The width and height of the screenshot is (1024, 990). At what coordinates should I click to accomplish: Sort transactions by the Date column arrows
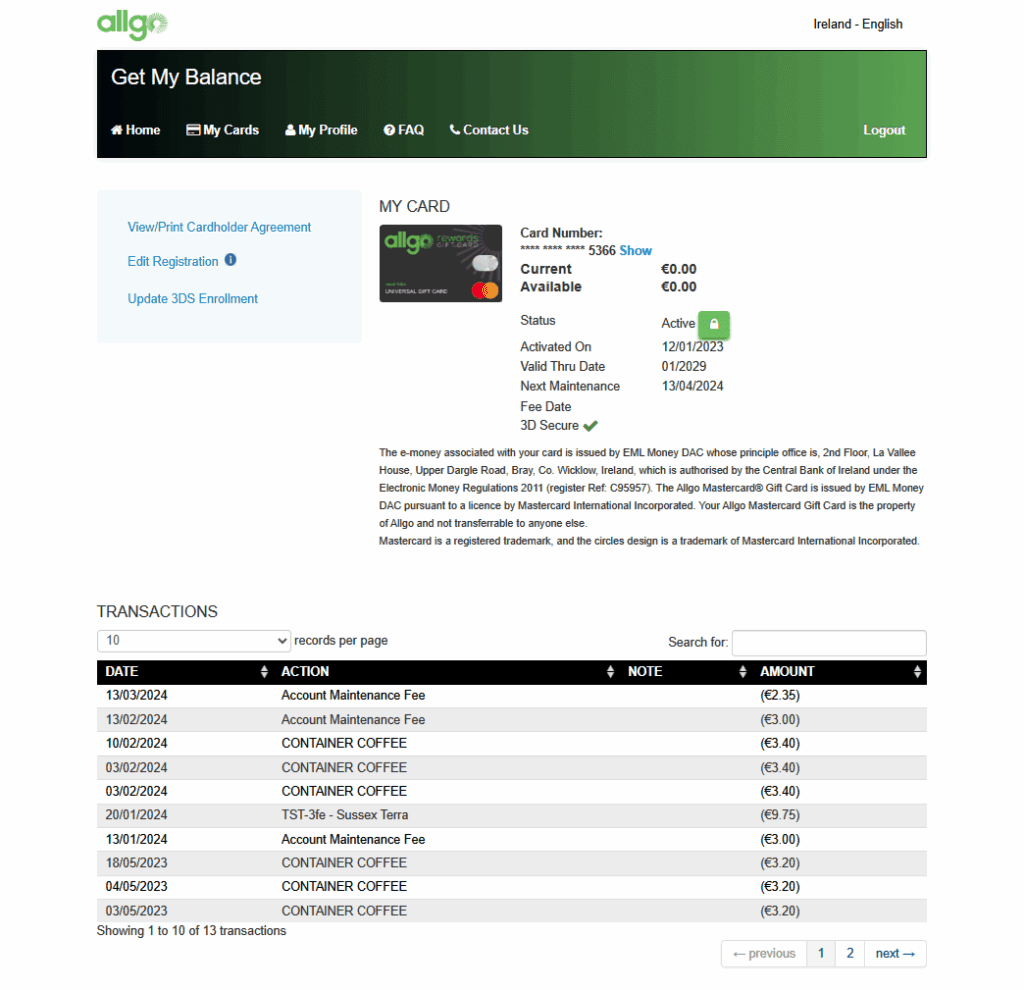click(264, 672)
